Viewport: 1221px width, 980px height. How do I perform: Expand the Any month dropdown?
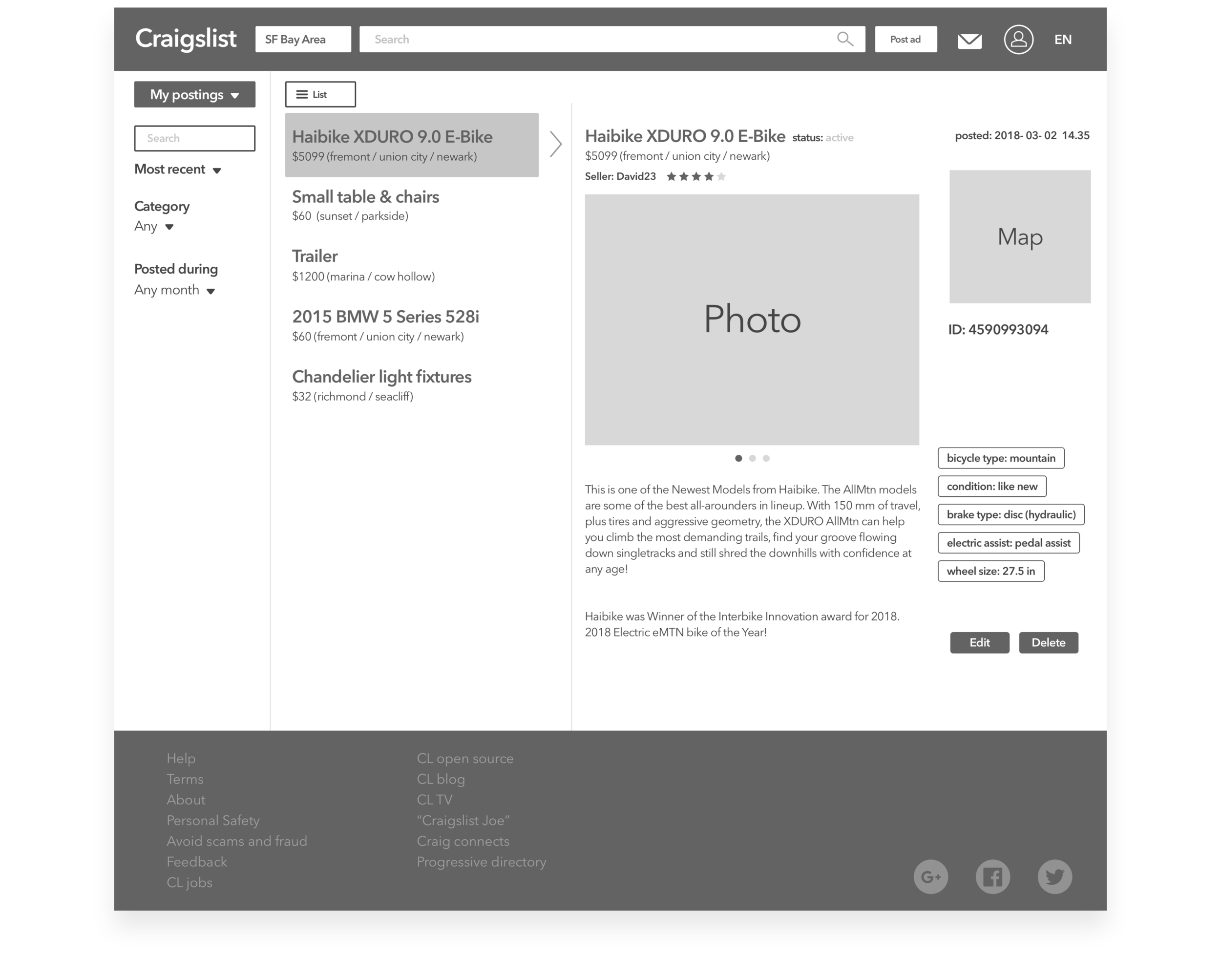[174, 290]
